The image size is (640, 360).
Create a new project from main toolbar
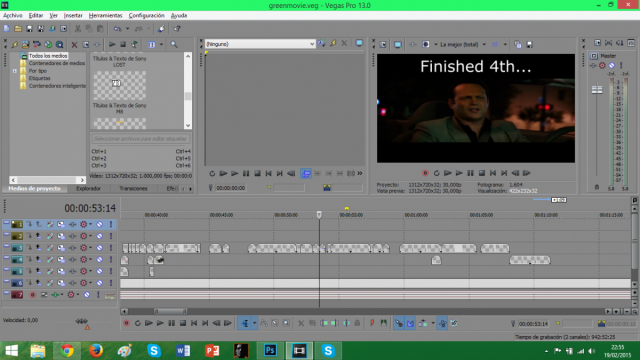pos(7,29)
